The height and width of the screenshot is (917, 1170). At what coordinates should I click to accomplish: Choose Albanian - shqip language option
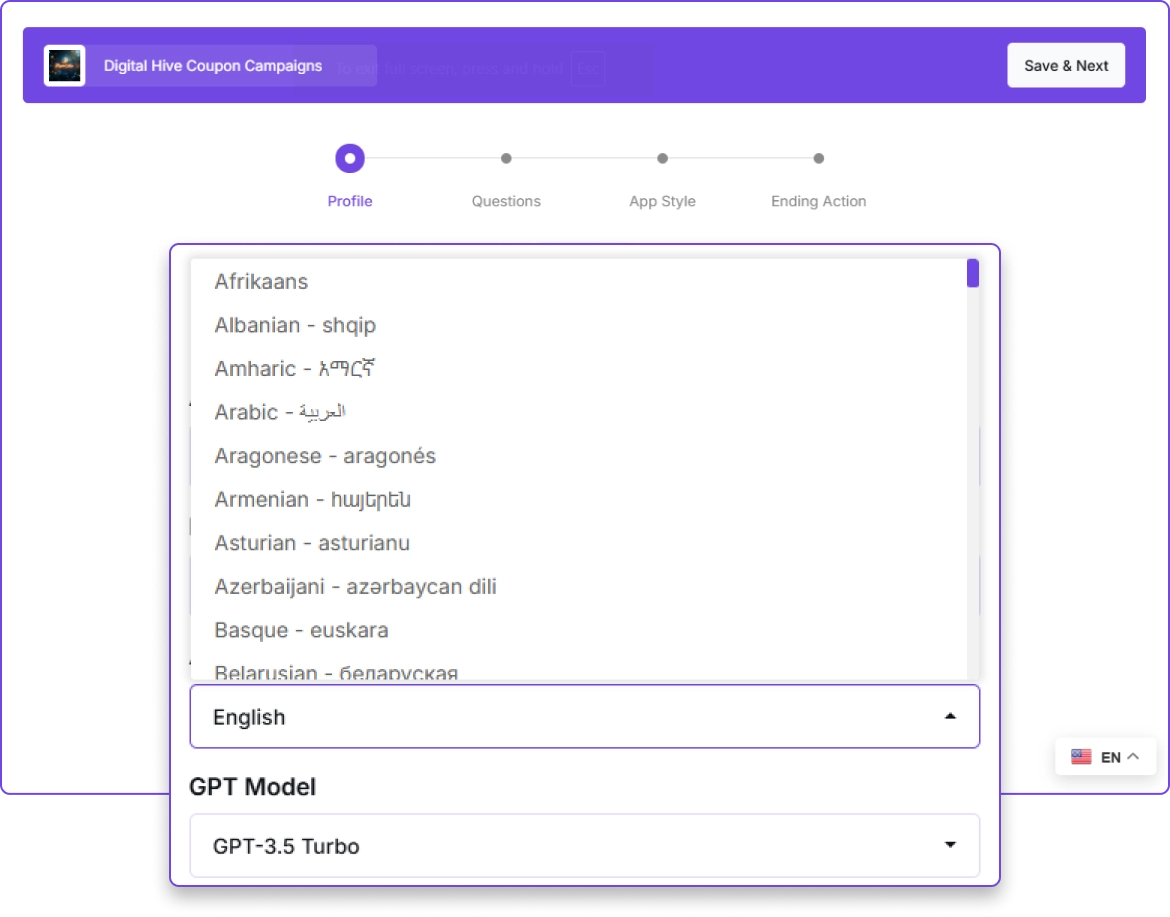295,326
